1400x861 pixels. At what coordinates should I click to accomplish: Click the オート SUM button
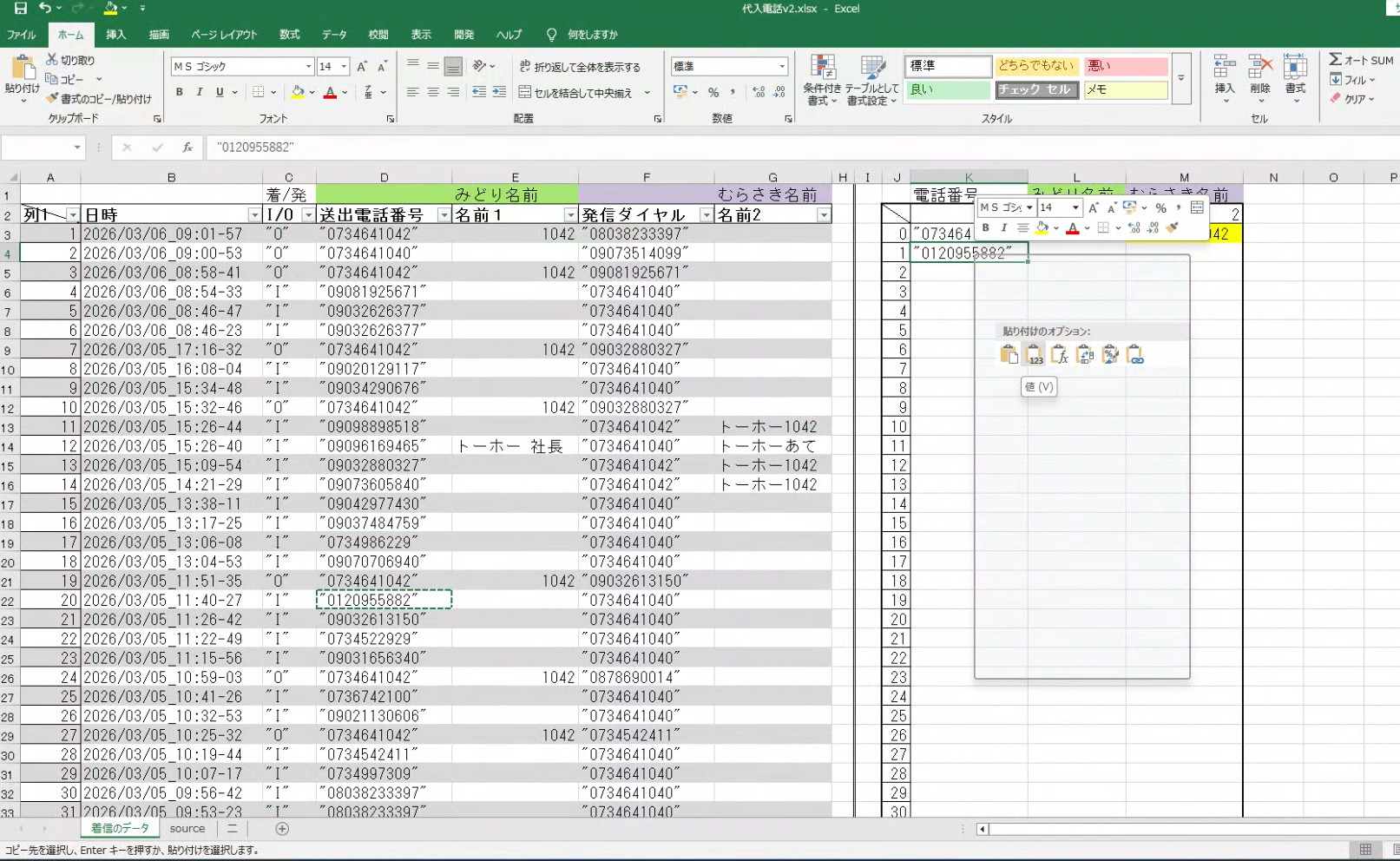click(x=1361, y=60)
